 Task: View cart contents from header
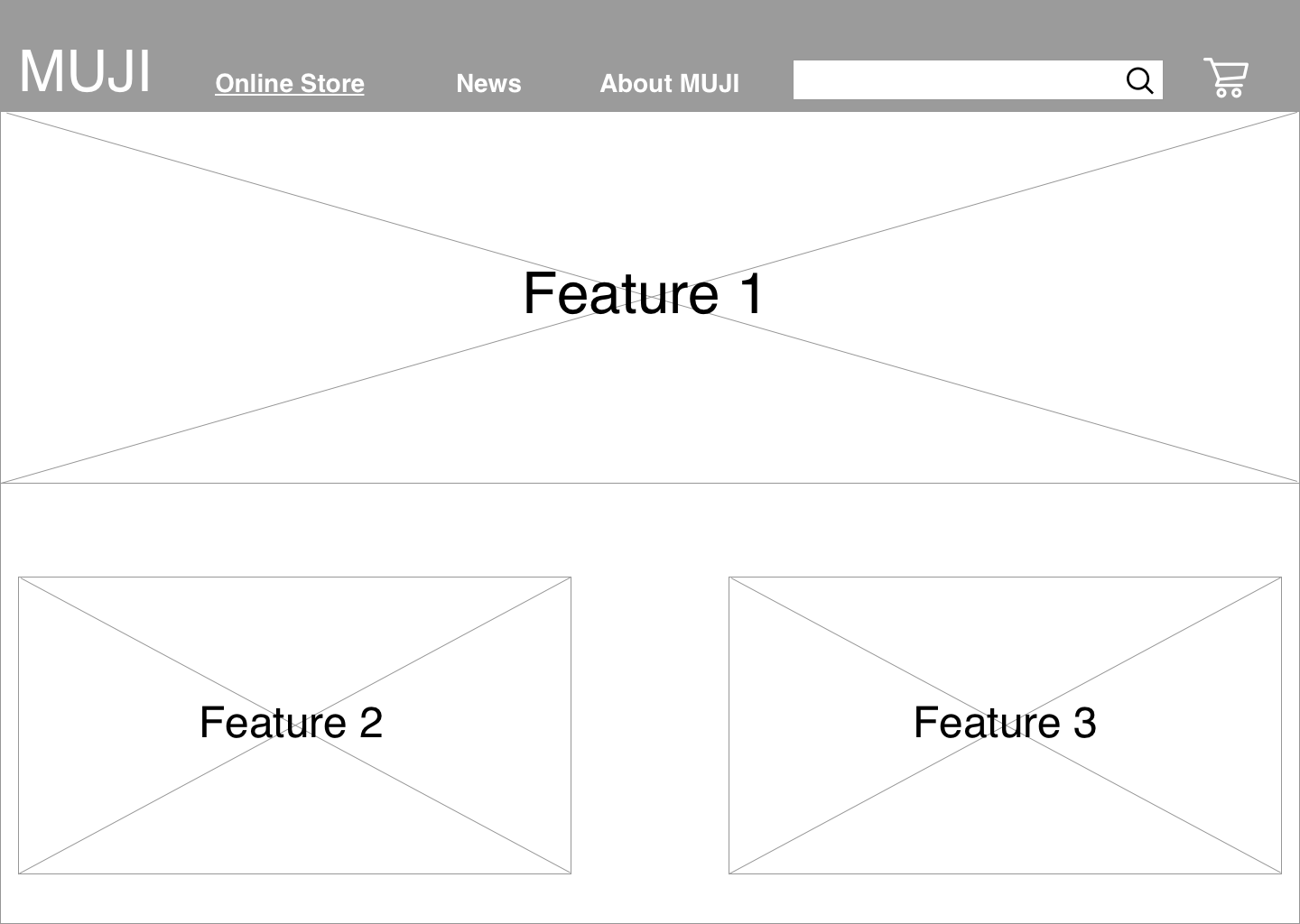pyautogui.click(x=1226, y=78)
